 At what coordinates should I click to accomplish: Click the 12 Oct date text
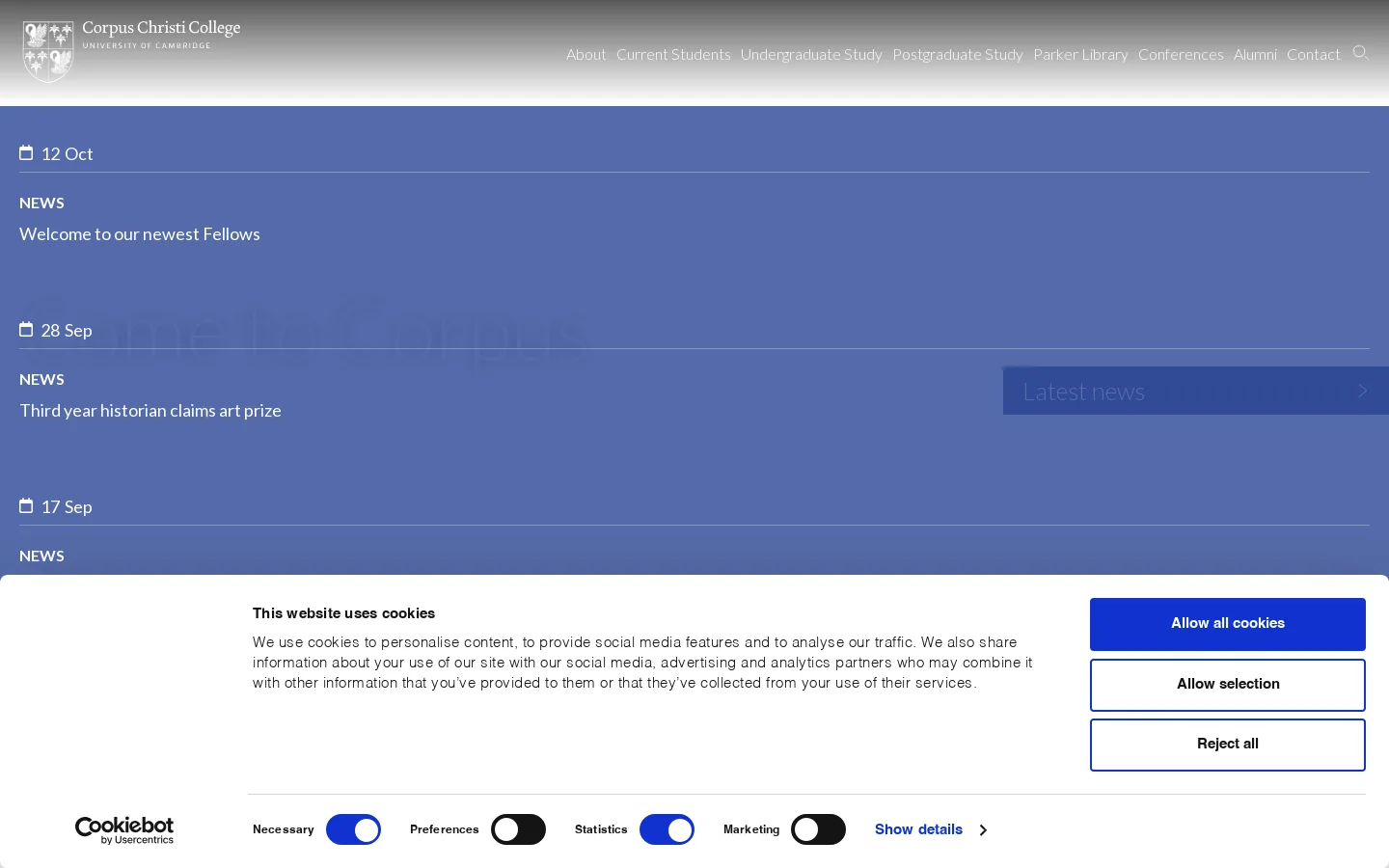67,154
